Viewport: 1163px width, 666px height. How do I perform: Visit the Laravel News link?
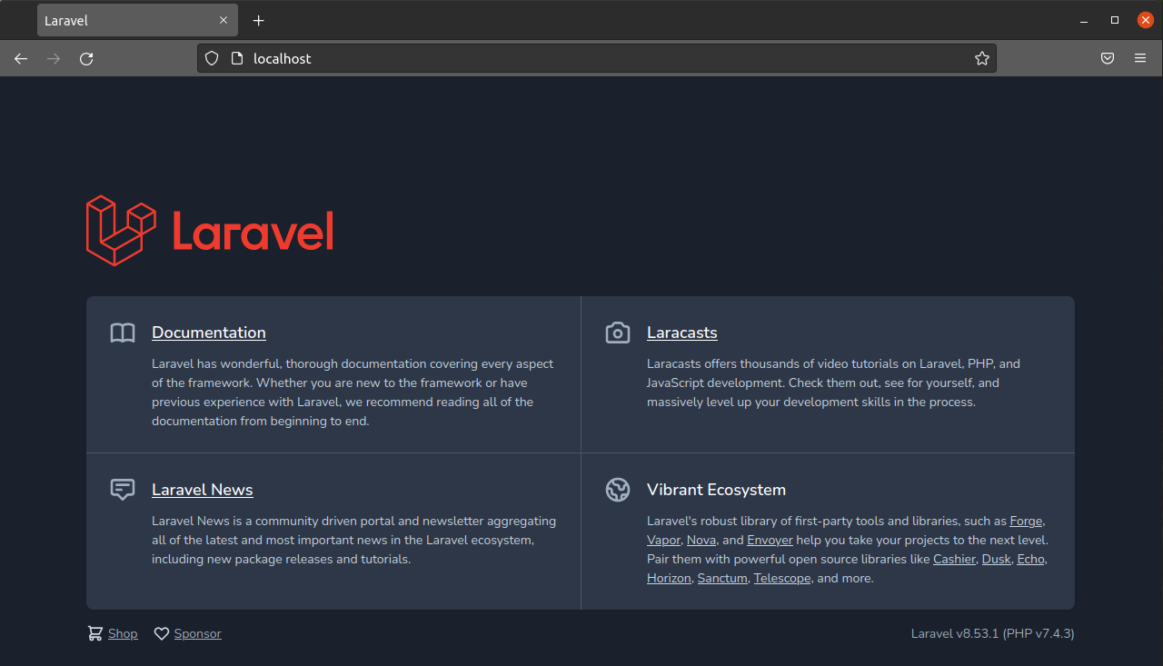pyautogui.click(x=202, y=490)
